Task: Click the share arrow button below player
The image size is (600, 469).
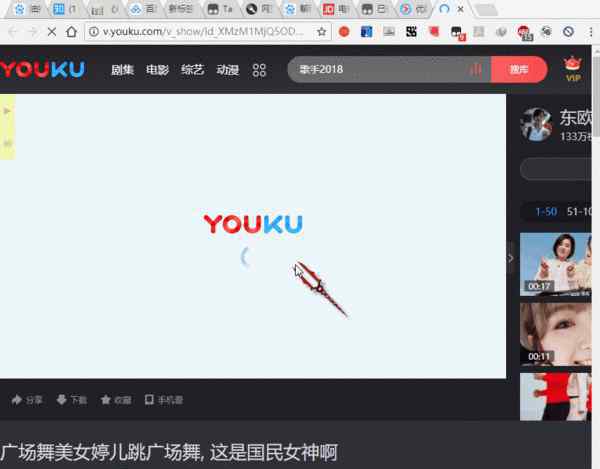Action: point(26,400)
